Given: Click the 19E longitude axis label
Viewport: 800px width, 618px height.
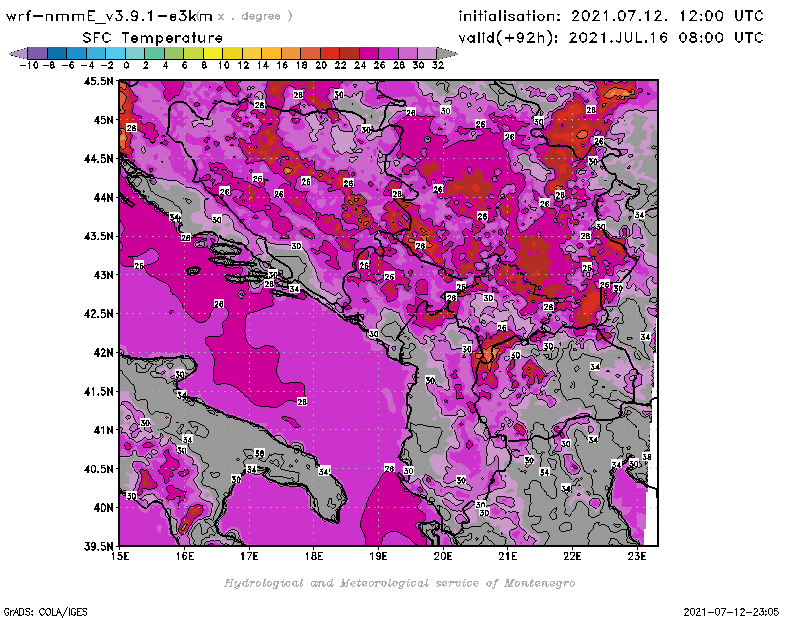Looking at the screenshot, I should click(379, 556).
